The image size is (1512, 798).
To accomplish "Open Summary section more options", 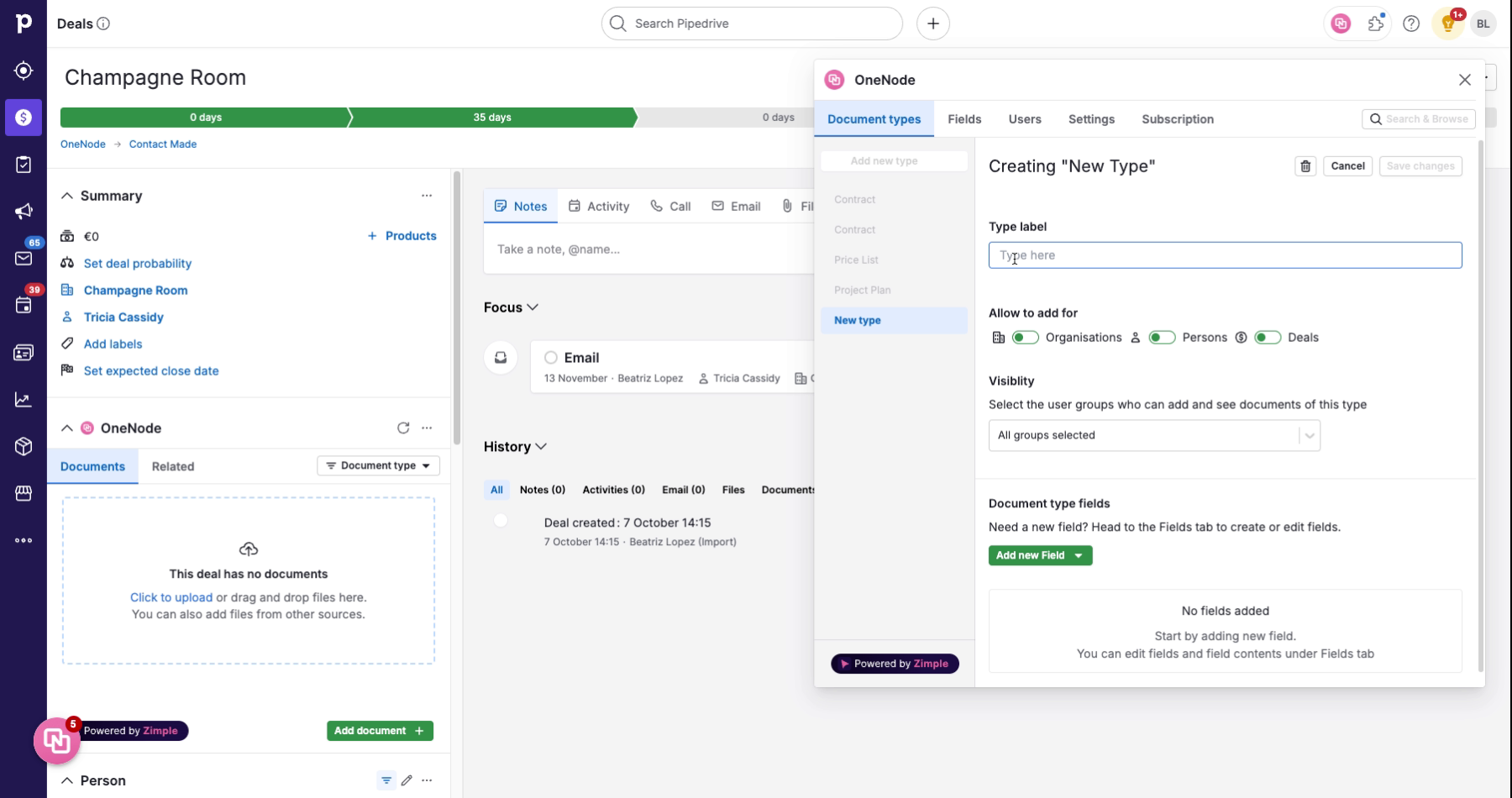I will [x=427, y=196].
